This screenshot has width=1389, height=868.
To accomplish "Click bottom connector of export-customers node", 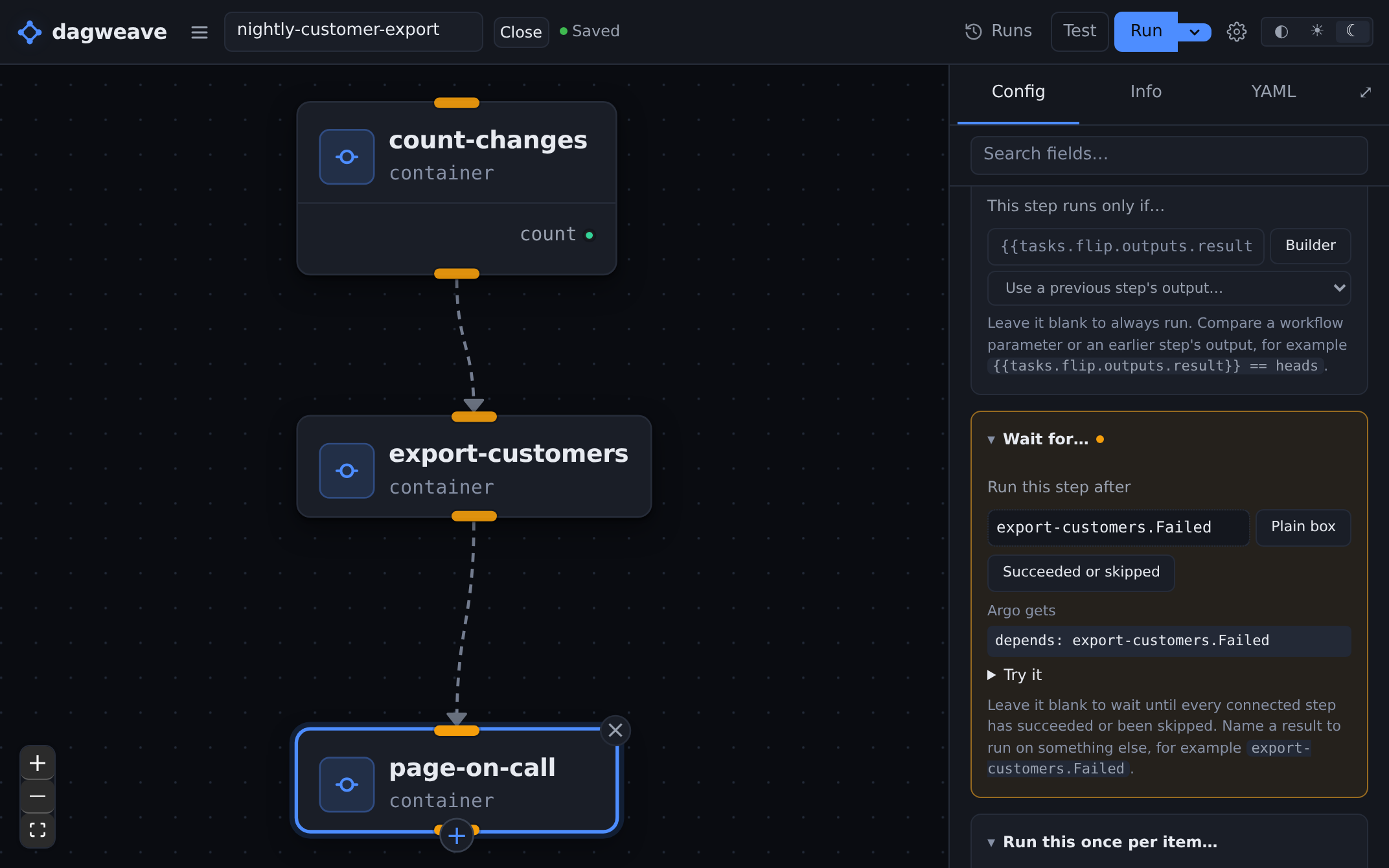I will [x=474, y=516].
